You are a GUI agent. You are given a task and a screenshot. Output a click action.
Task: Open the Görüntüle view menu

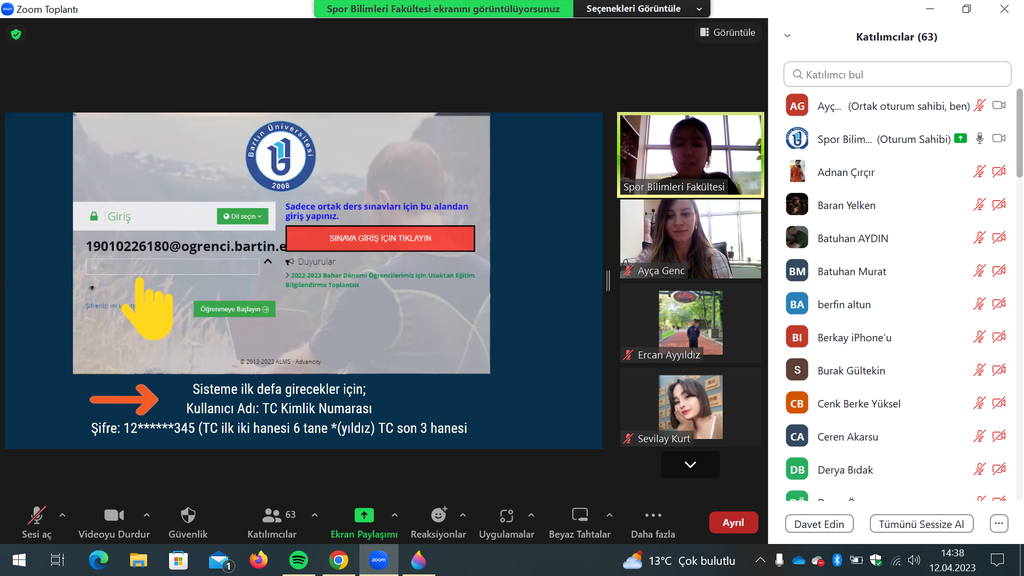pos(727,33)
